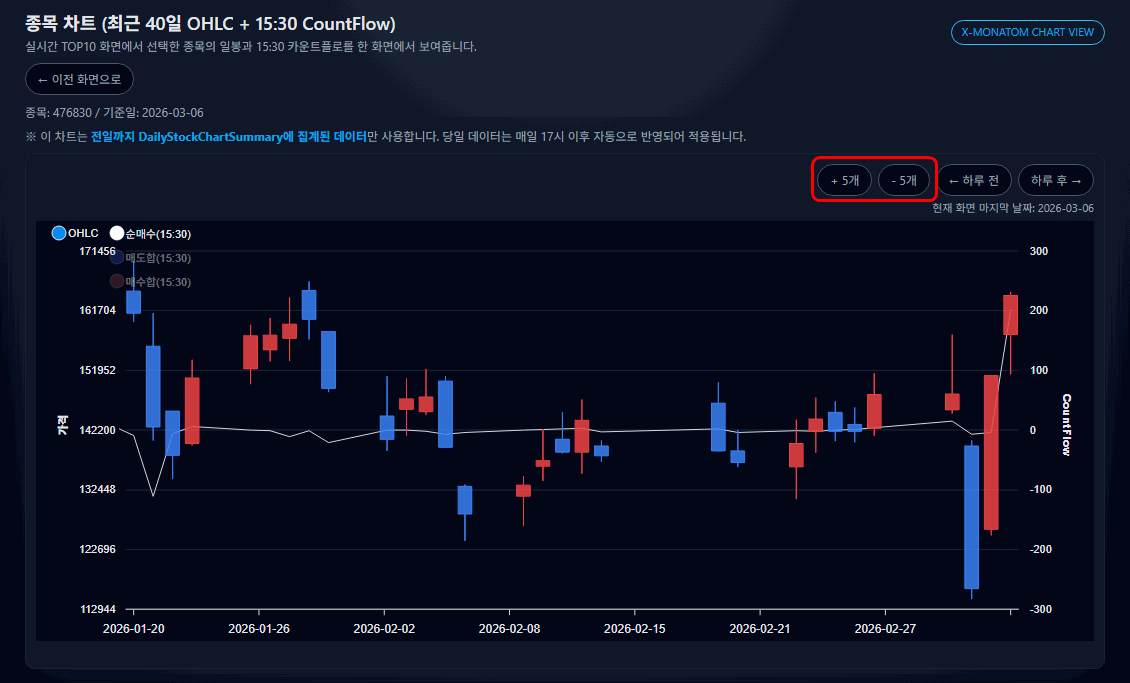This screenshot has height=683, width=1130.
Task: Advance one day with 하루 후 →
Action: (x=1055, y=180)
